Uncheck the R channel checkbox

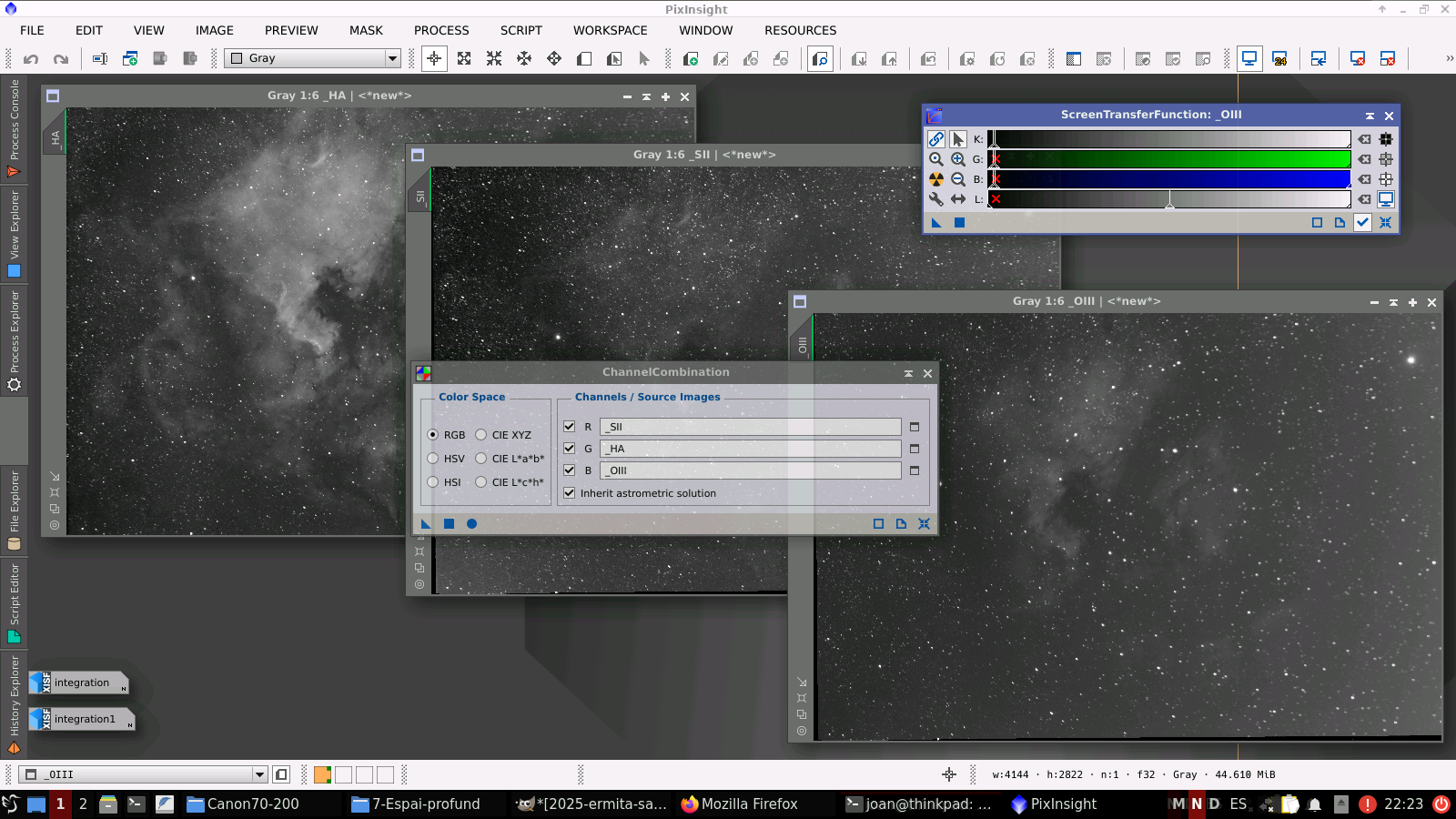[x=570, y=426]
